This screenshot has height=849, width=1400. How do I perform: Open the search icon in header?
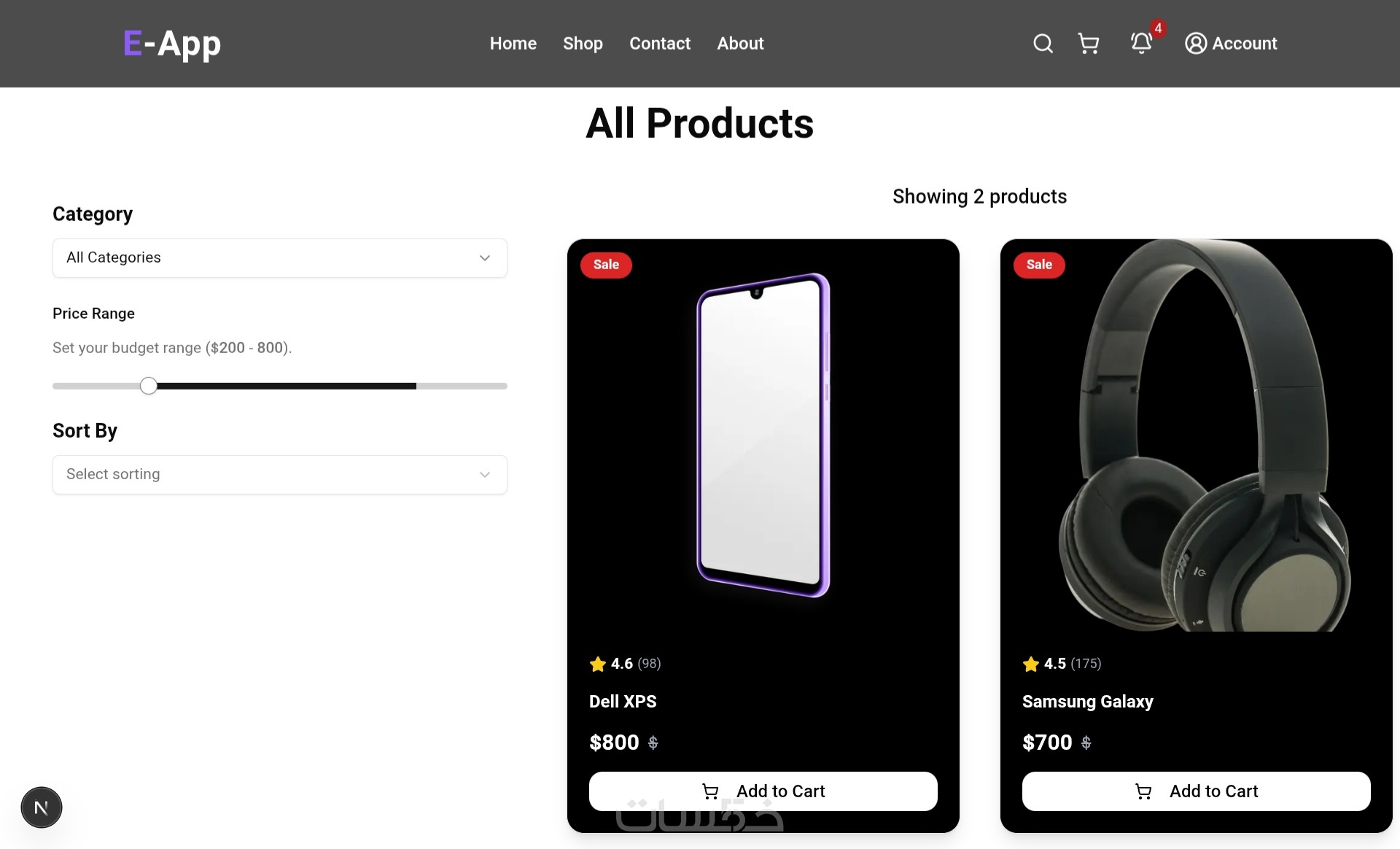pyautogui.click(x=1043, y=44)
